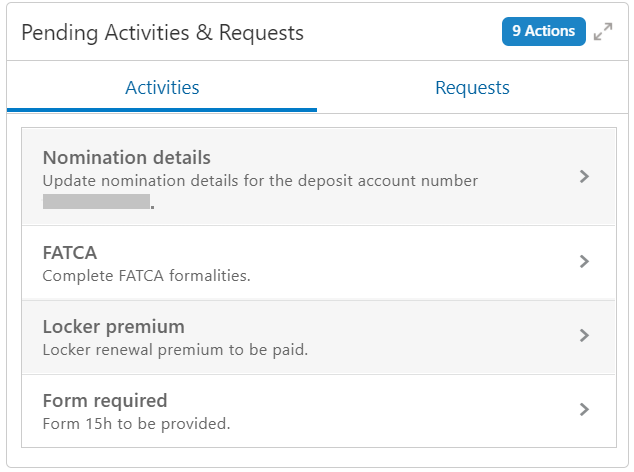Click the Locker premium chevron arrow
The image size is (634, 472).
click(585, 336)
